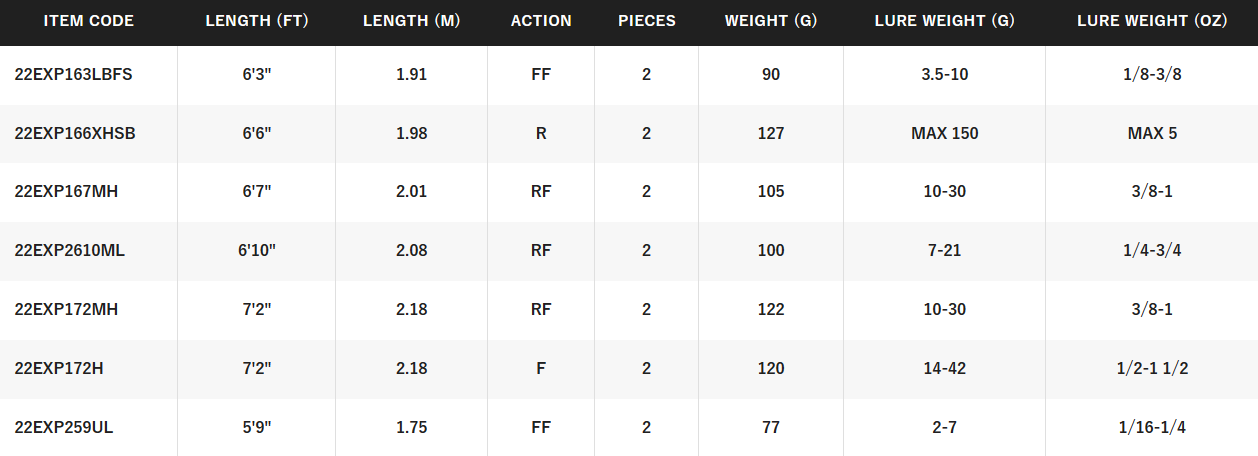Click item code 22EXP166XHSB

(75, 133)
